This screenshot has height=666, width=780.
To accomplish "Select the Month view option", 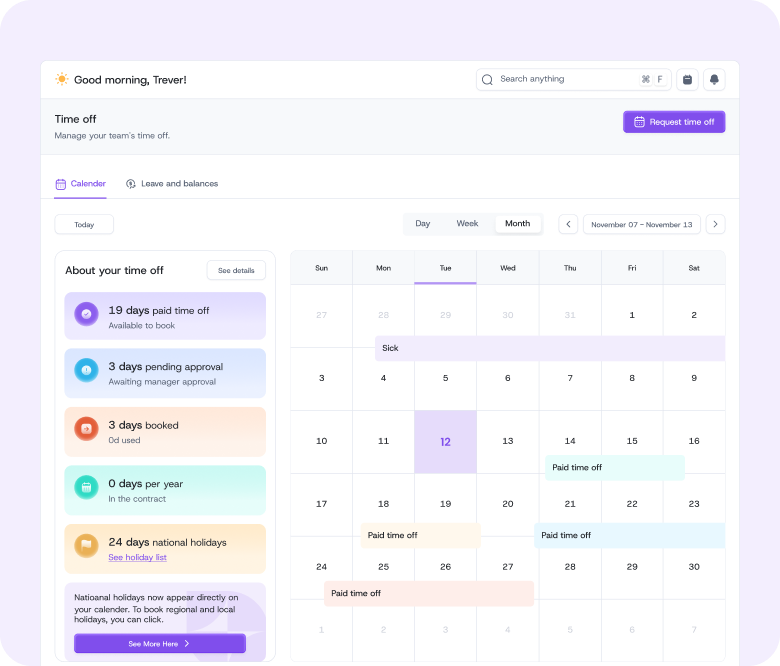I will (518, 224).
